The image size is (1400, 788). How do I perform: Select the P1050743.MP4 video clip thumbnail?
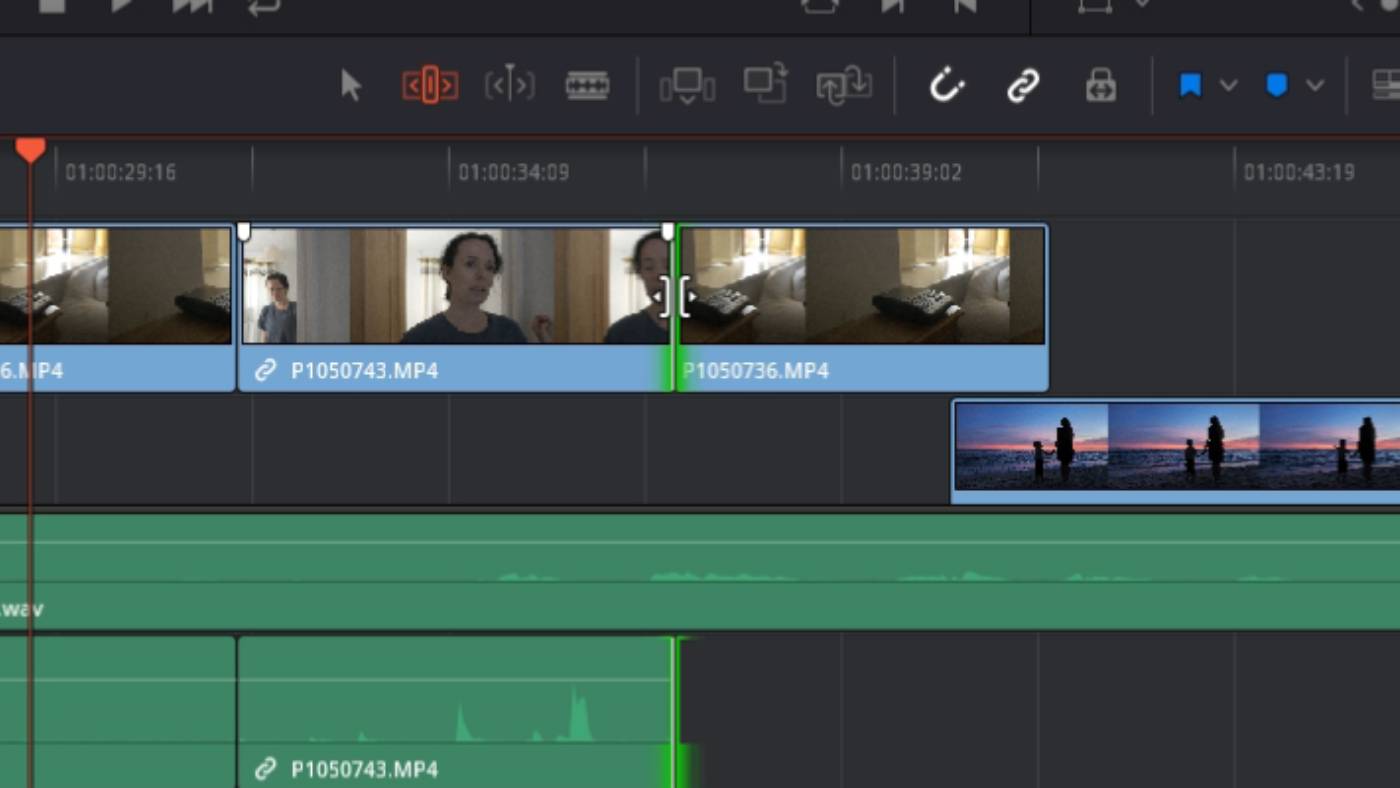[456, 286]
